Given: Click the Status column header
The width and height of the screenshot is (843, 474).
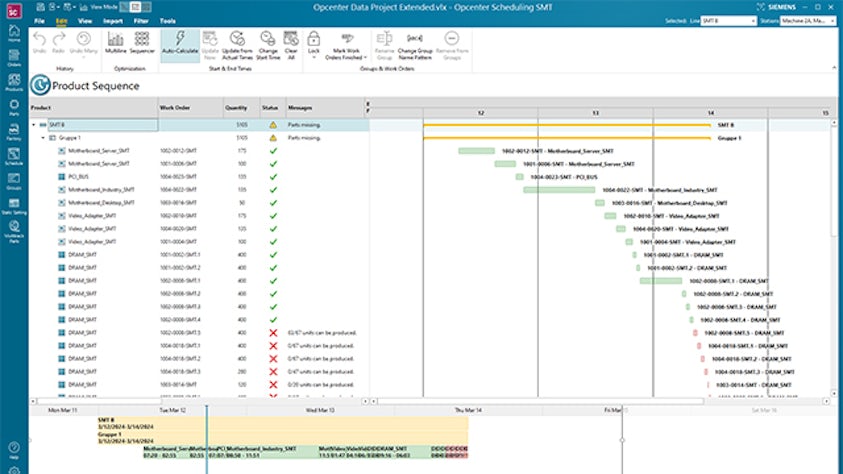Looking at the screenshot, I should click(x=273, y=107).
